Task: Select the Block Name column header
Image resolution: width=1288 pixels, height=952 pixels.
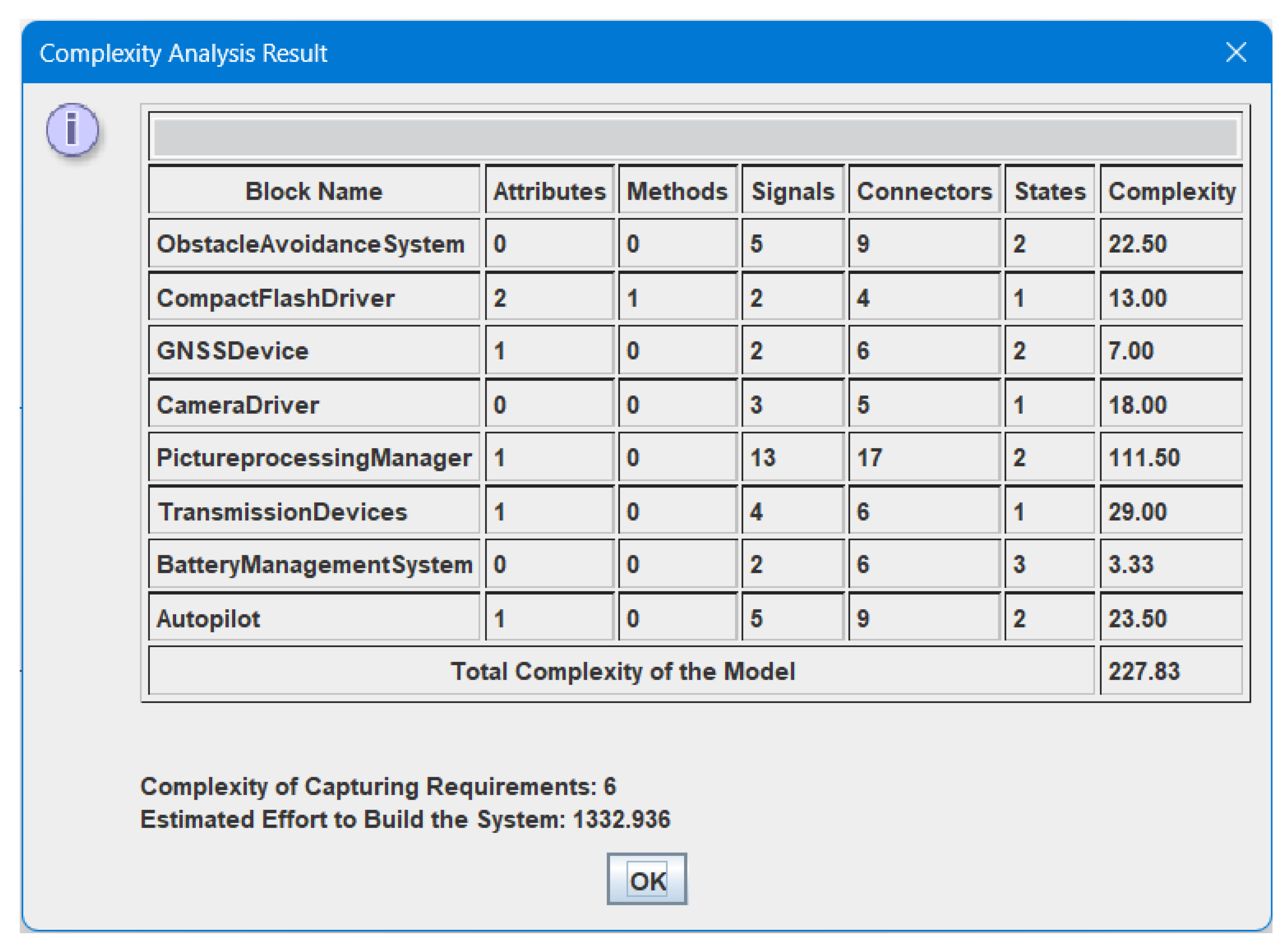Action: click(314, 191)
